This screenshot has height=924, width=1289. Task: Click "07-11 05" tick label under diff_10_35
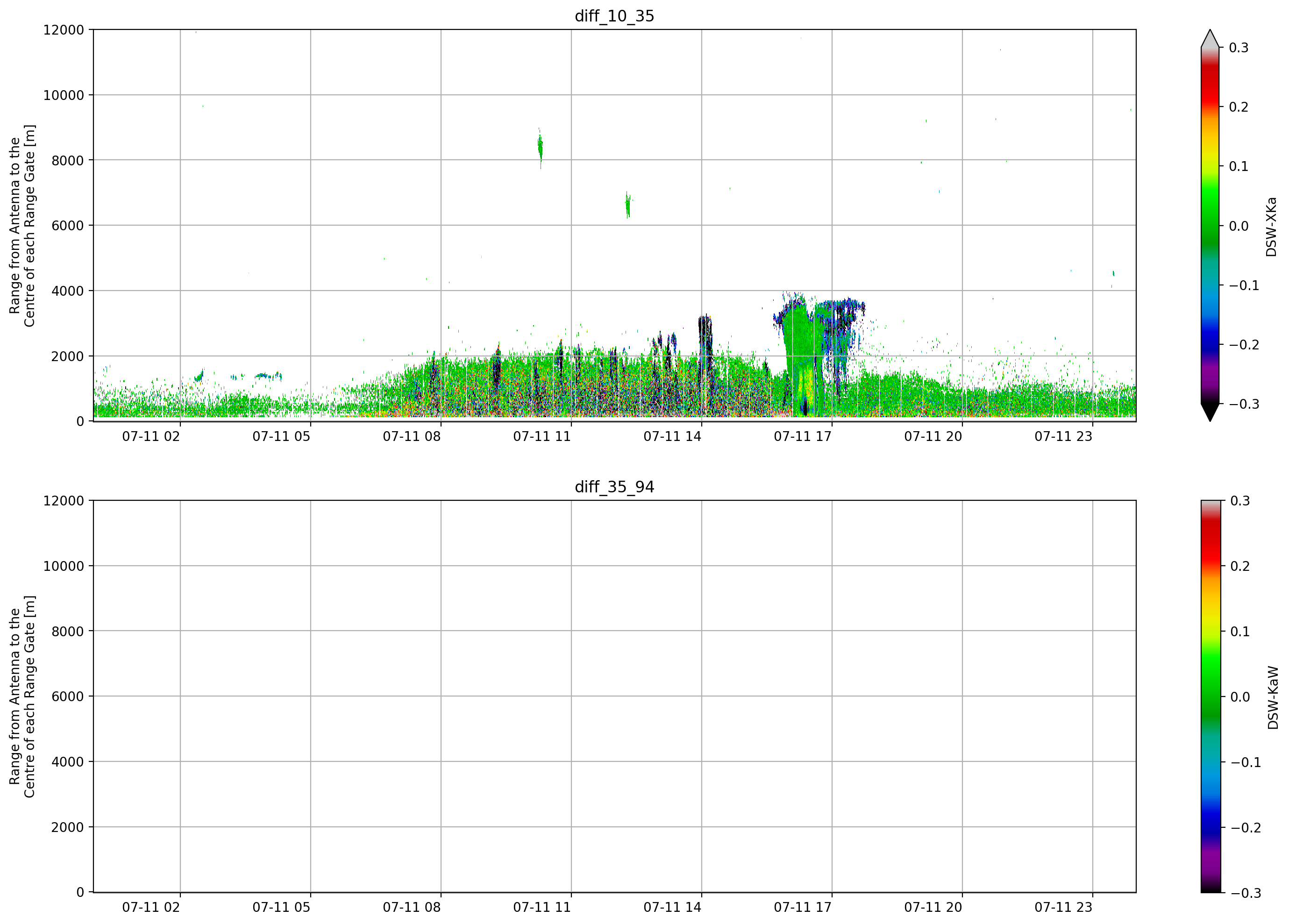point(281,436)
